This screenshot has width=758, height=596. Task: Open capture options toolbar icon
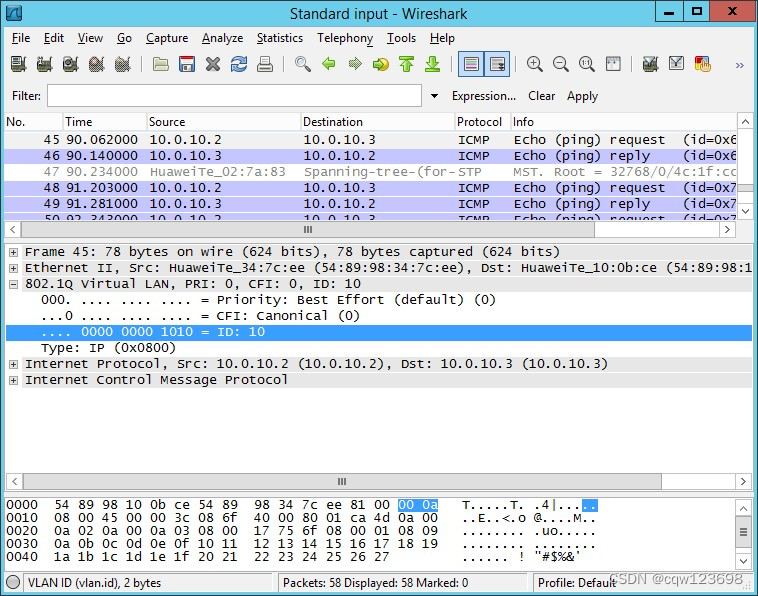point(44,64)
